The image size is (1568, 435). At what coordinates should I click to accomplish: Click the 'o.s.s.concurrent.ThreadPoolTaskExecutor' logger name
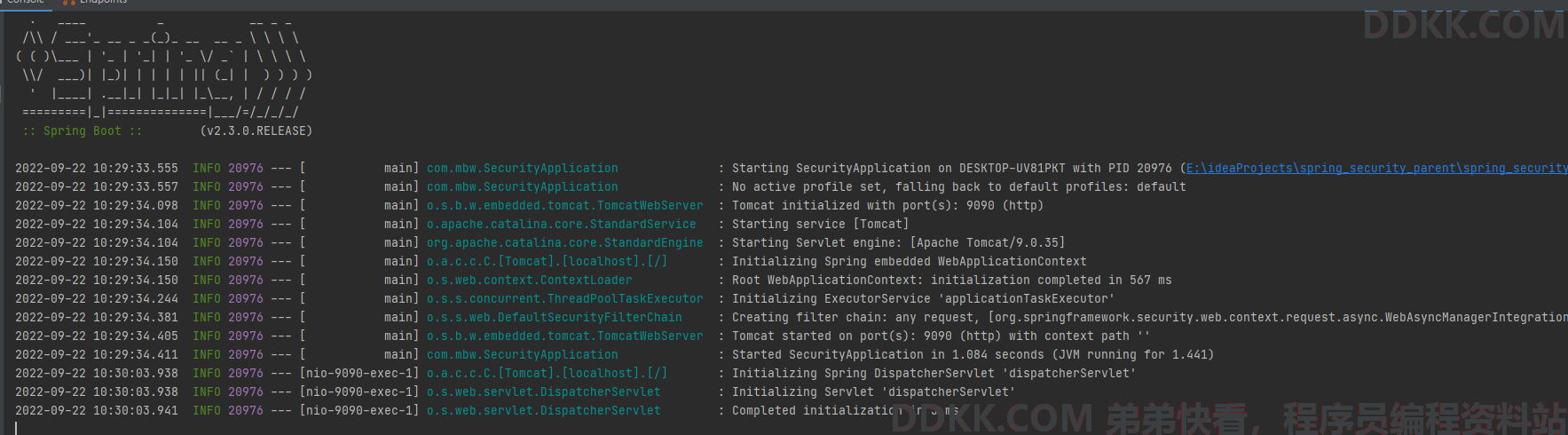point(564,298)
